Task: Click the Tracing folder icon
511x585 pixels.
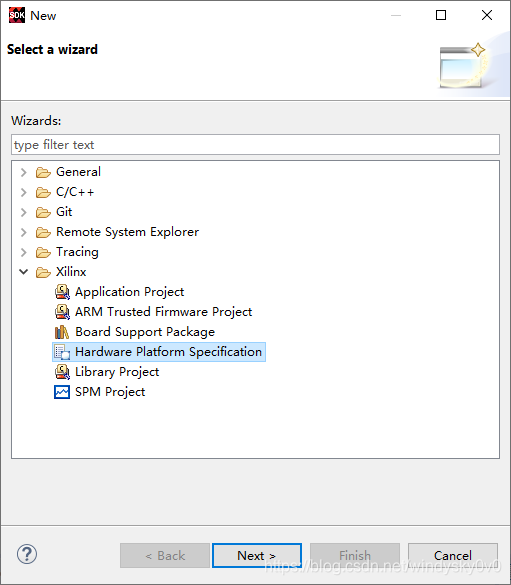Action: (43, 253)
